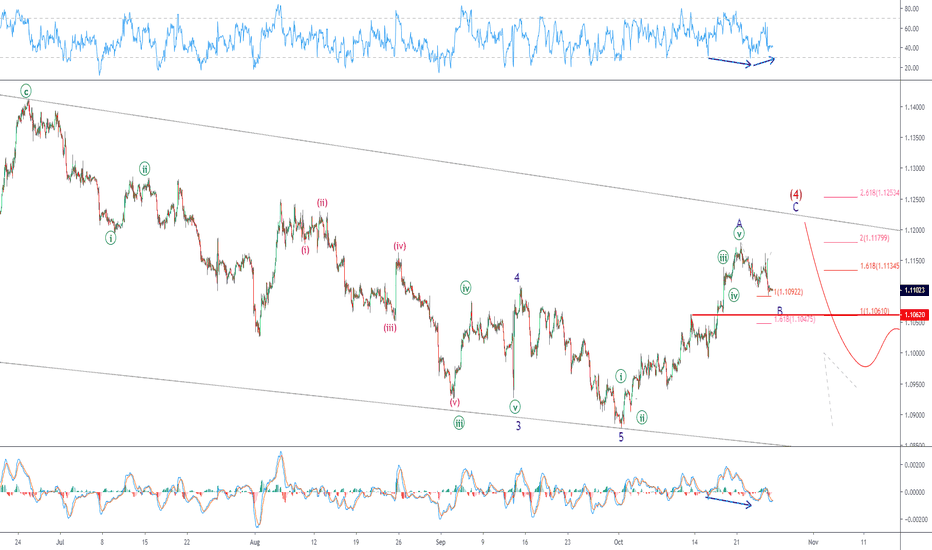Image resolution: width=932 pixels, height=550 pixels.
Task: Select the blue wave 5 label
Action: tap(621, 437)
